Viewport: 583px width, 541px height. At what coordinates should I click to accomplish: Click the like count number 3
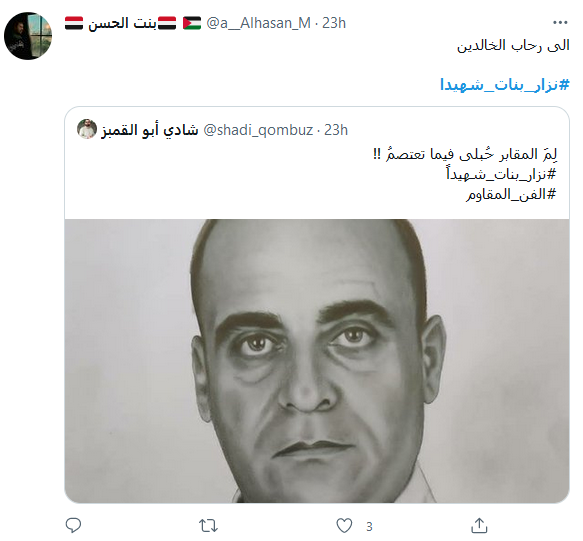[369, 526]
